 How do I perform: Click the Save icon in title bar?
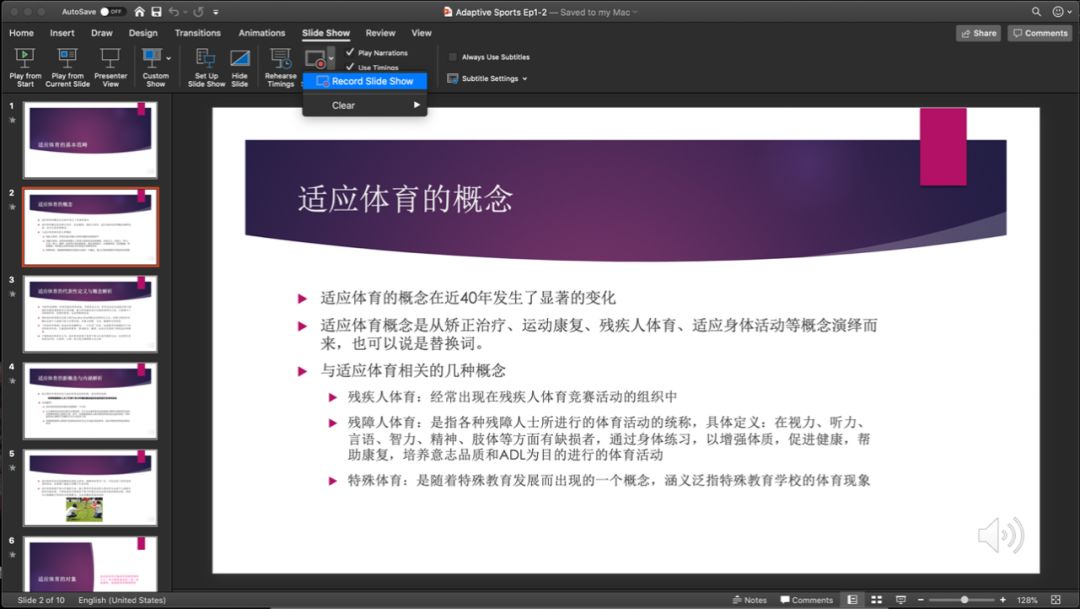click(x=155, y=11)
